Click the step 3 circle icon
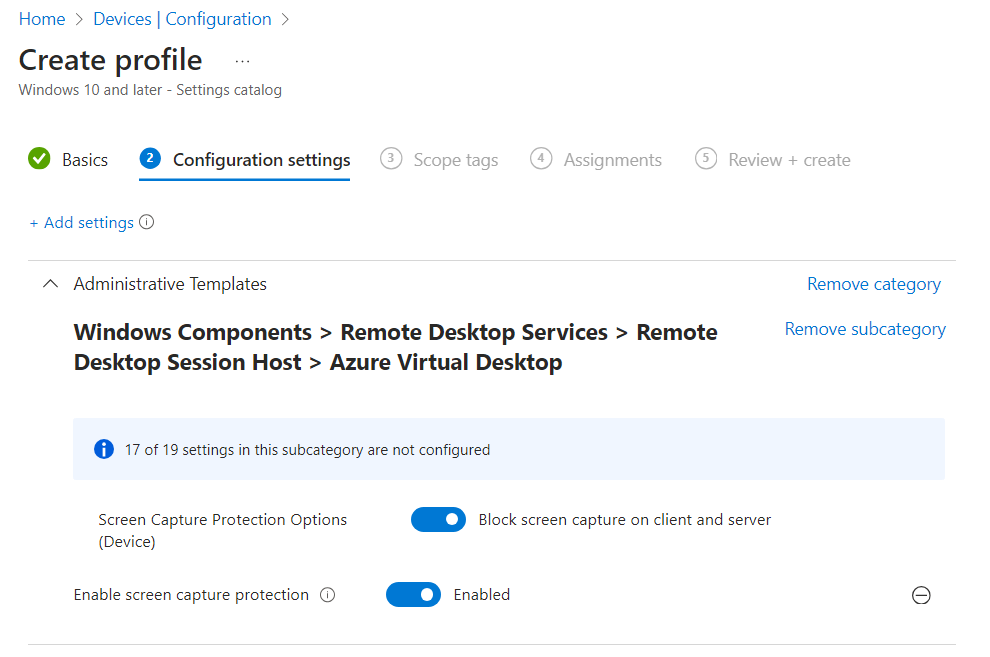This screenshot has width=990, height=657. (x=391, y=159)
